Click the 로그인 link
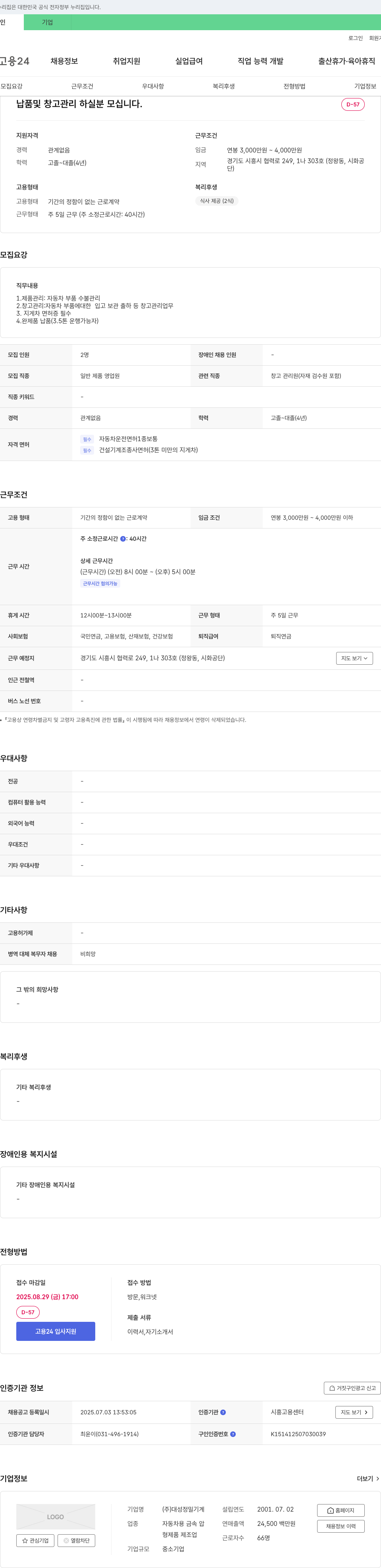Image resolution: width=381 pixels, height=1568 pixels. (356, 39)
